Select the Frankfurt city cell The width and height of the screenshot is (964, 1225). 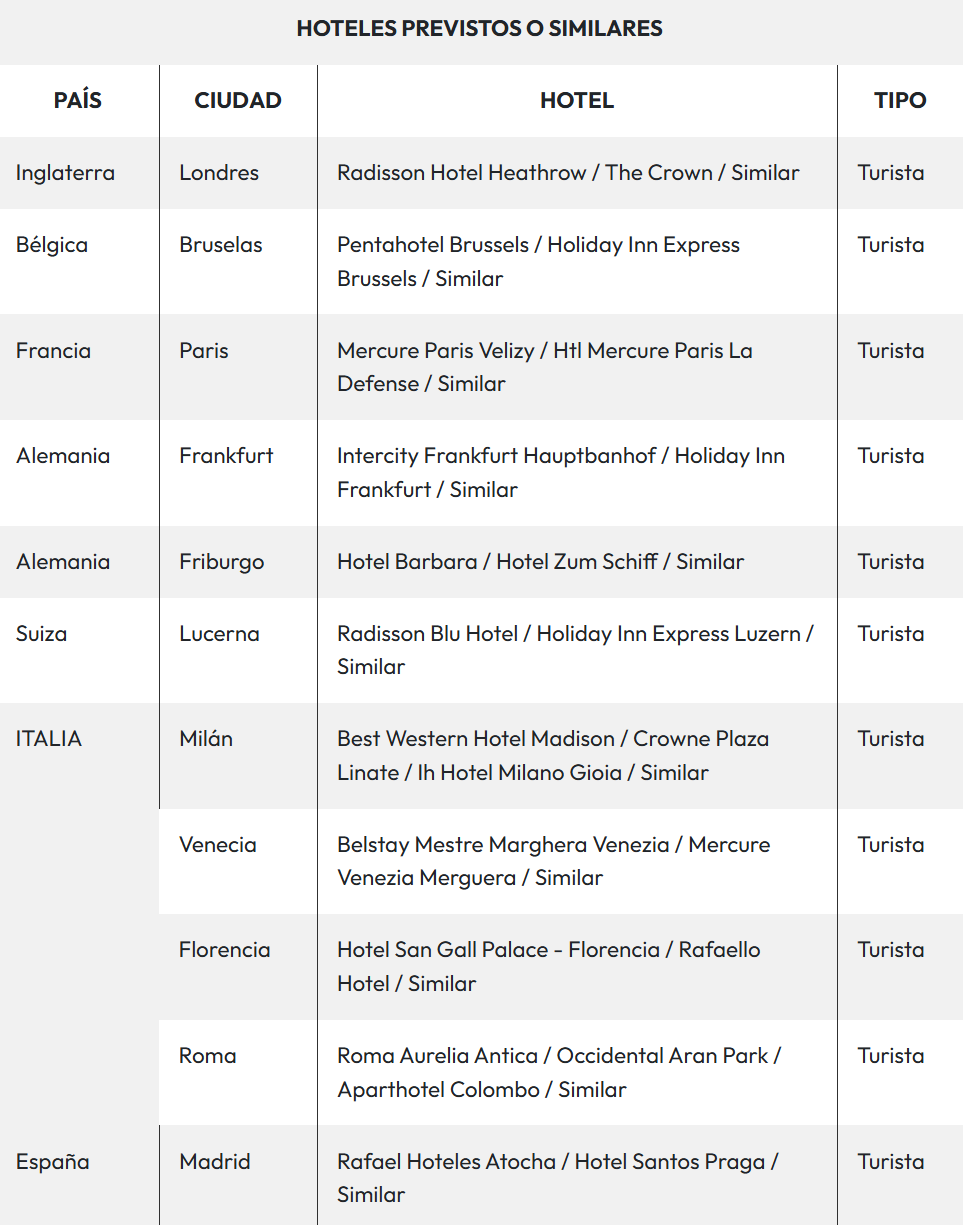pyautogui.click(x=226, y=456)
